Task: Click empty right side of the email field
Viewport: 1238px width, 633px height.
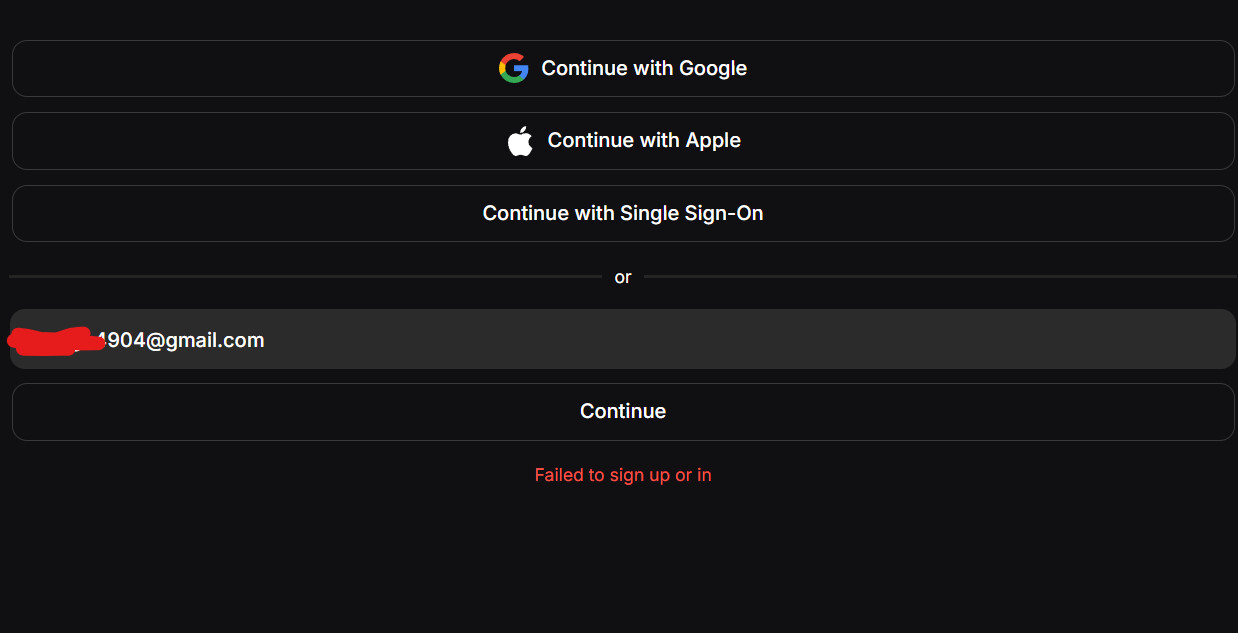Action: click(x=900, y=340)
